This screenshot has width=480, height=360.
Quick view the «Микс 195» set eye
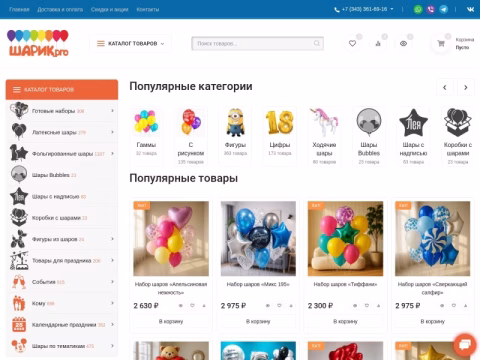(268, 305)
